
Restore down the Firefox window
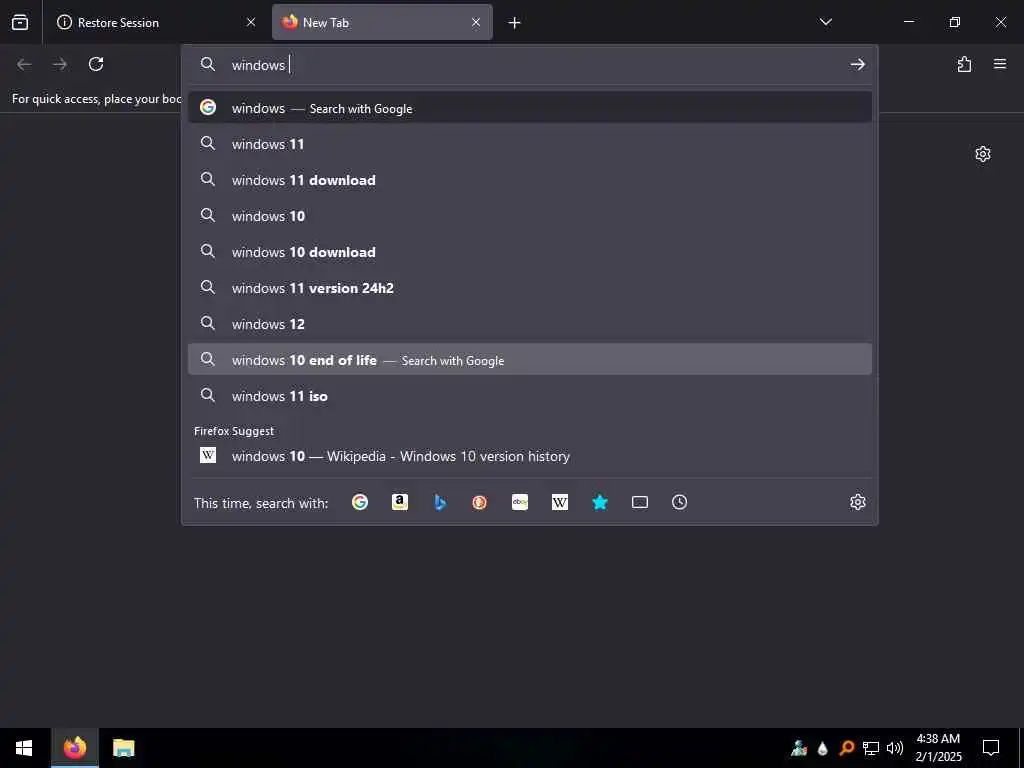click(x=955, y=22)
